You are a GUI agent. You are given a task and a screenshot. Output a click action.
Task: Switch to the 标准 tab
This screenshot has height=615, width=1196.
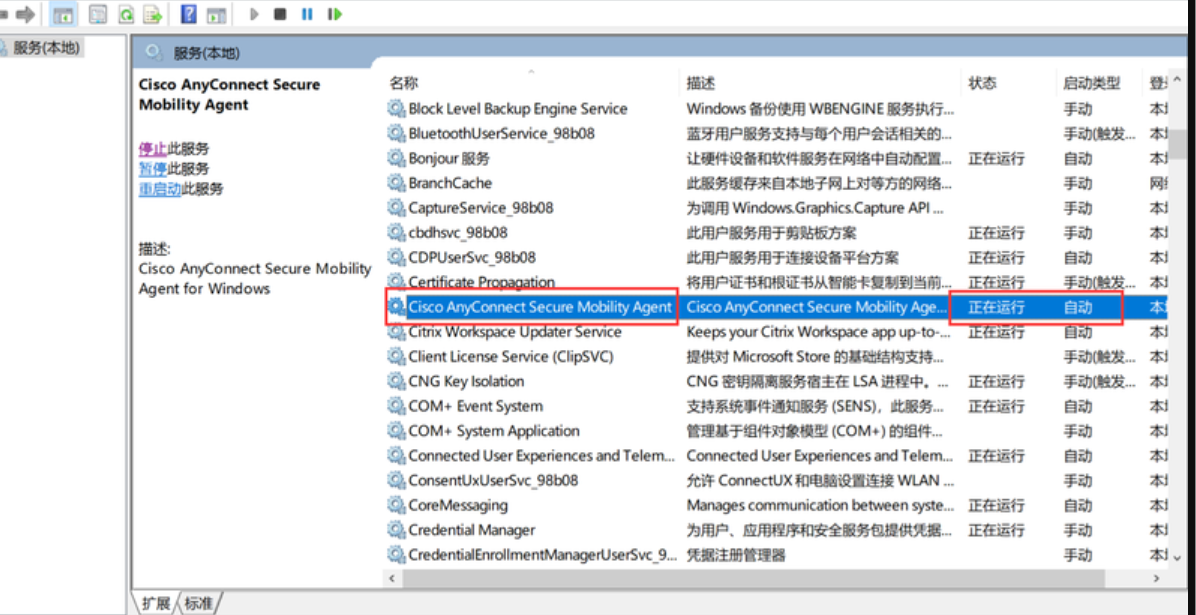pyautogui.click(x=199, y=603)
